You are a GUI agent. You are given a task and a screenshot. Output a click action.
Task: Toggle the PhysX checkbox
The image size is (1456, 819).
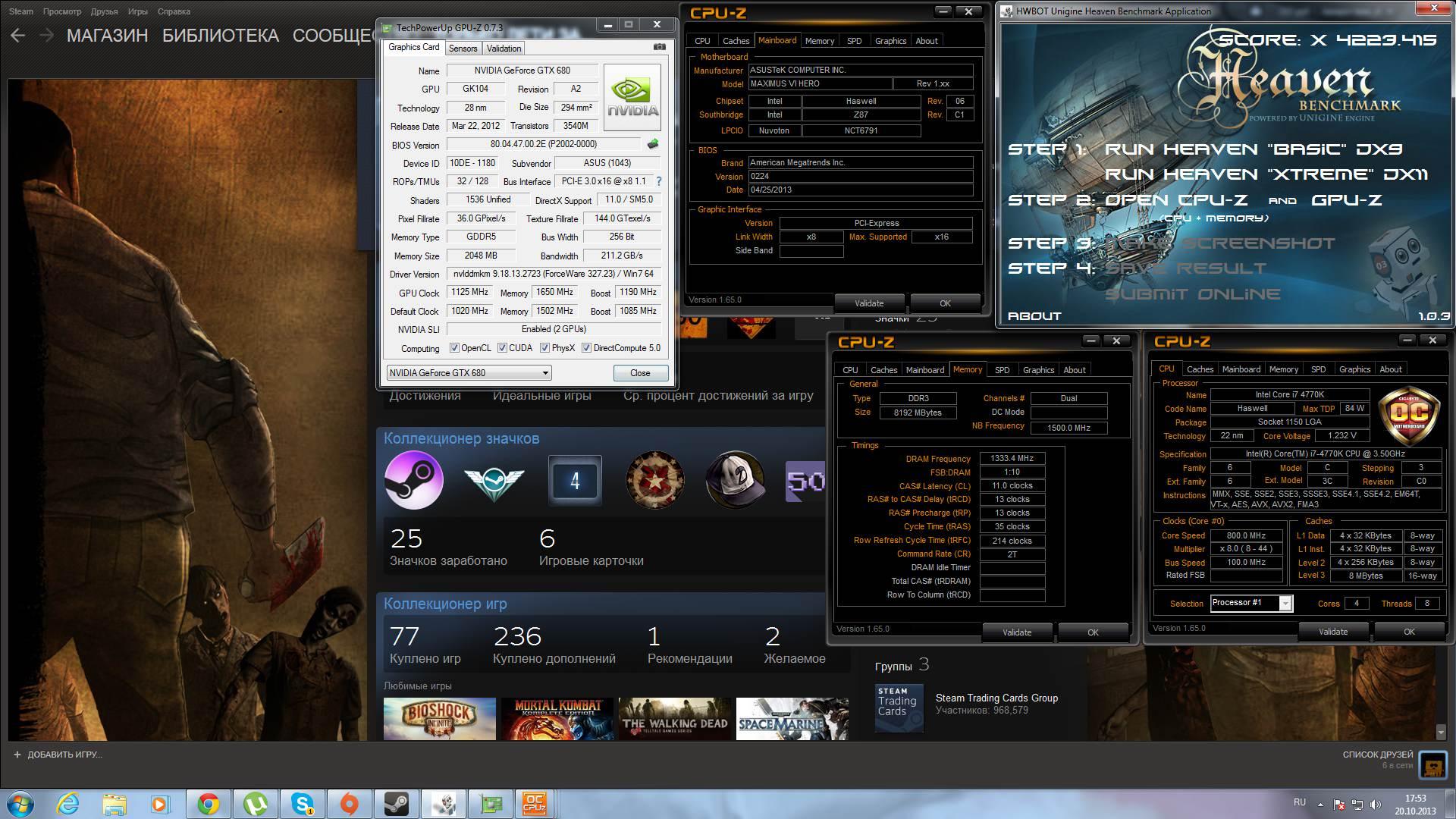coord(544,348)
